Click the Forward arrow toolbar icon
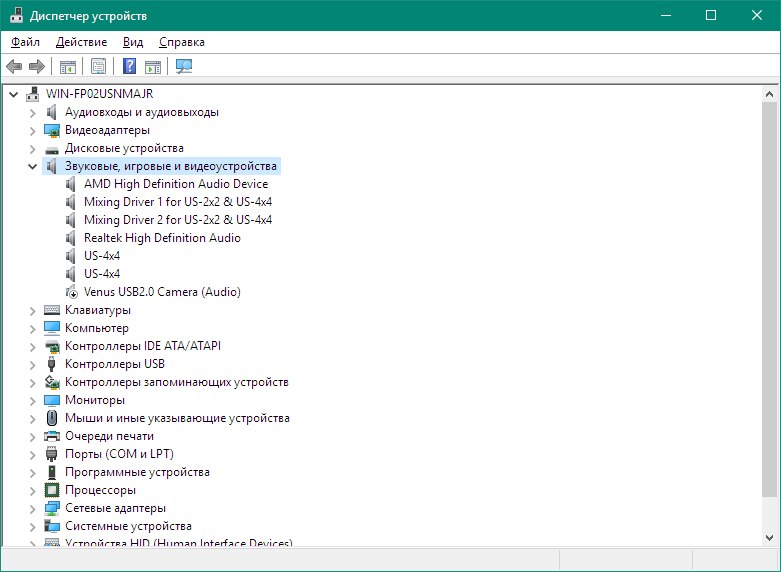Screen dimensions: 781x572 coord(37,66)
